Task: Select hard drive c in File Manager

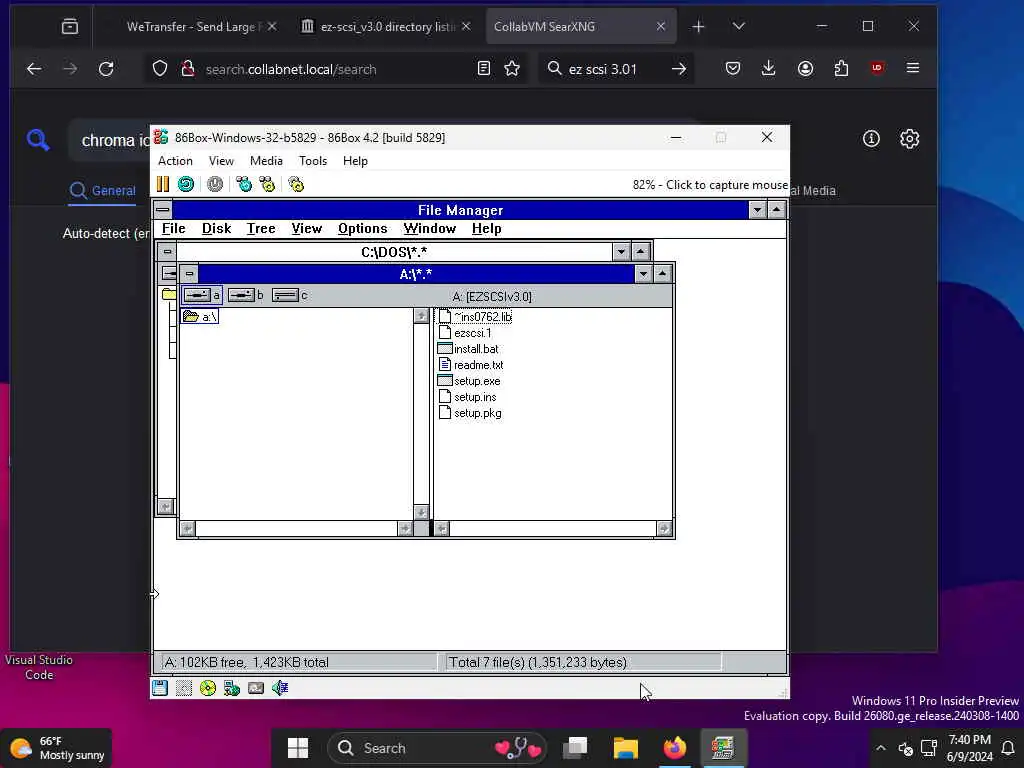Action: pyautogui.click(x=289, y=295)
